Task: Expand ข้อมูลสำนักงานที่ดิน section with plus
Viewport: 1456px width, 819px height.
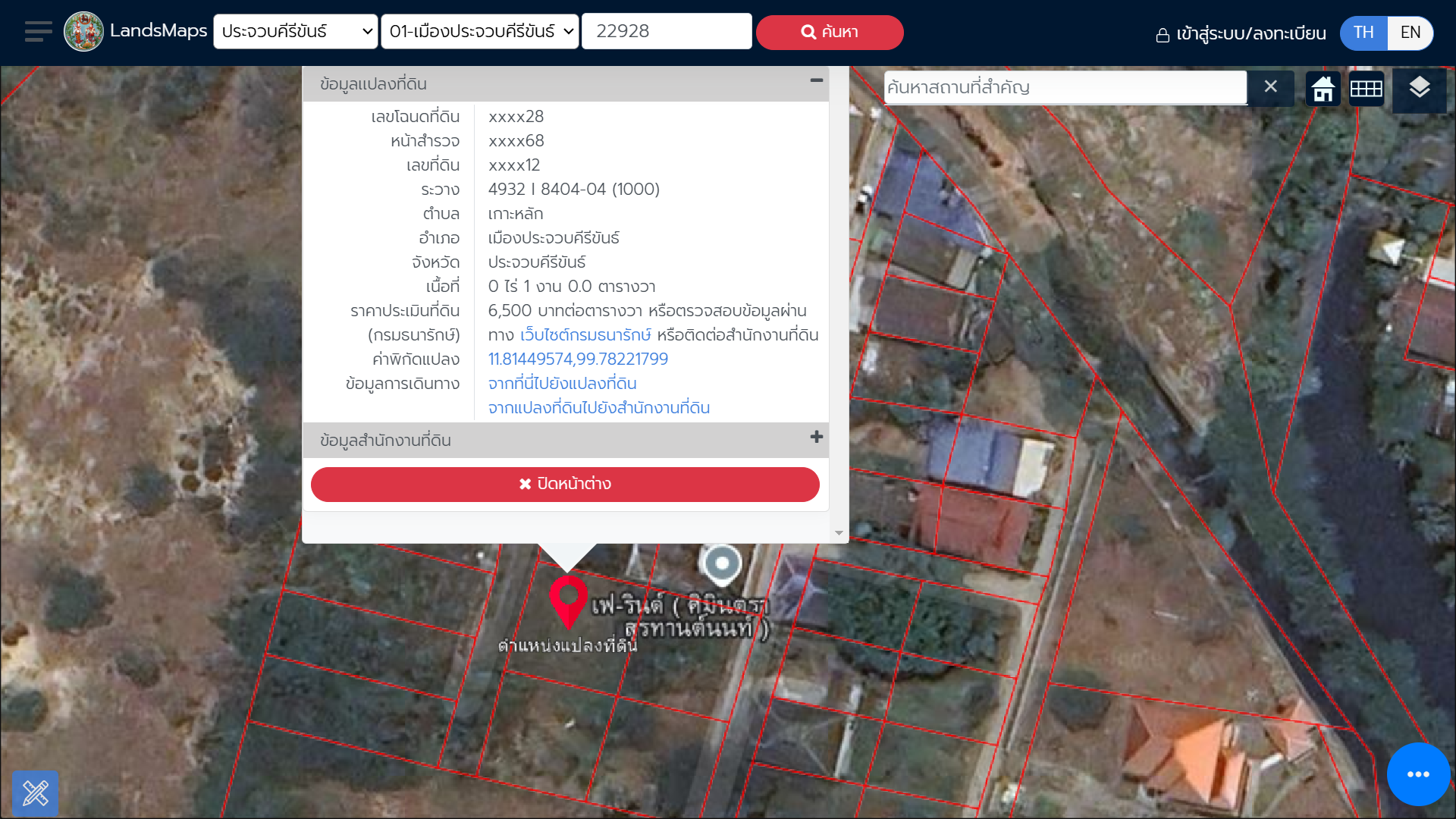Action: (817, 438)
